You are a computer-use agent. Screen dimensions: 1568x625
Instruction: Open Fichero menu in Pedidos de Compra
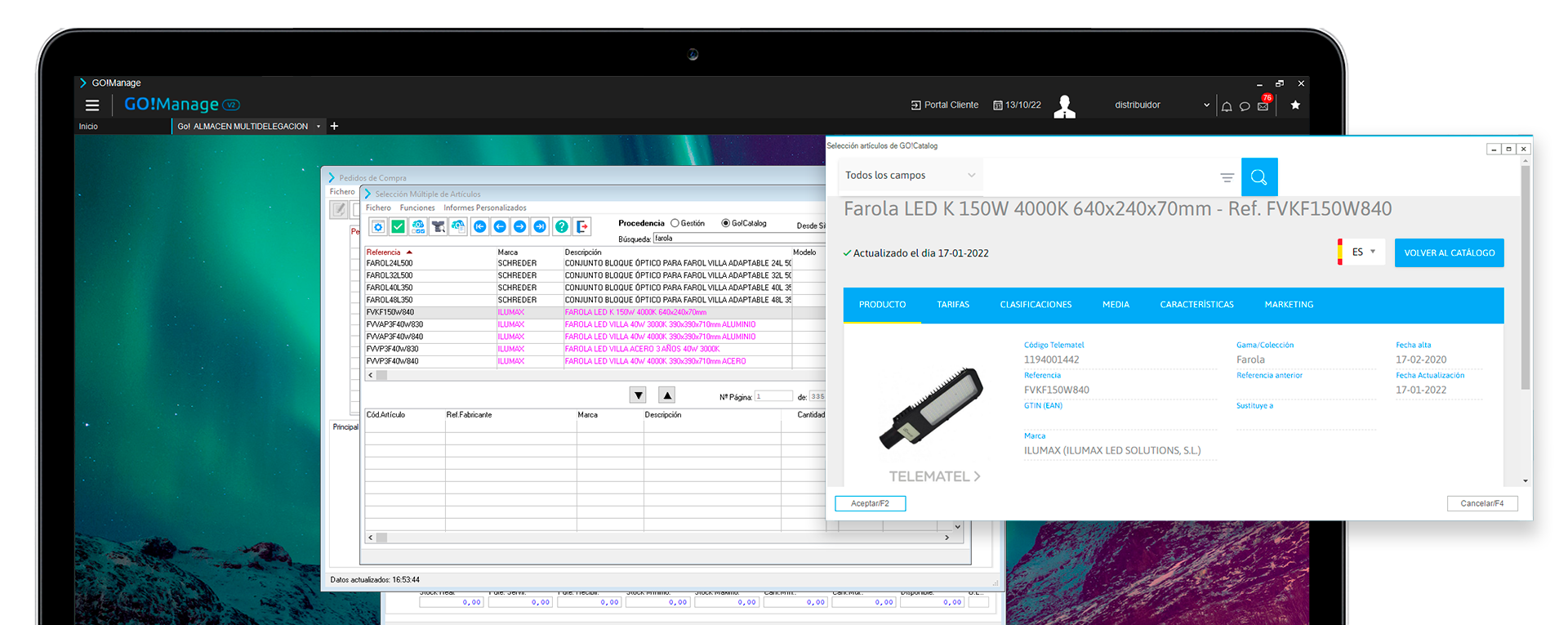[x=342, y=192]
